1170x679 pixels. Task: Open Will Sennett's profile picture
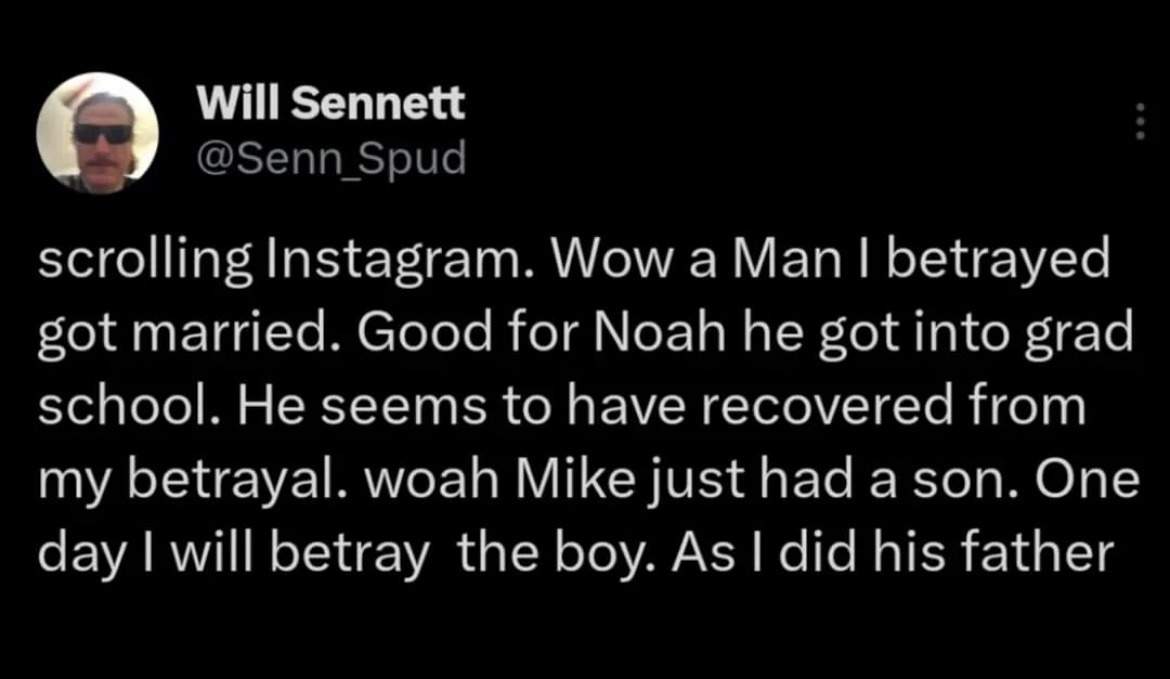click(x=97, y=133)
